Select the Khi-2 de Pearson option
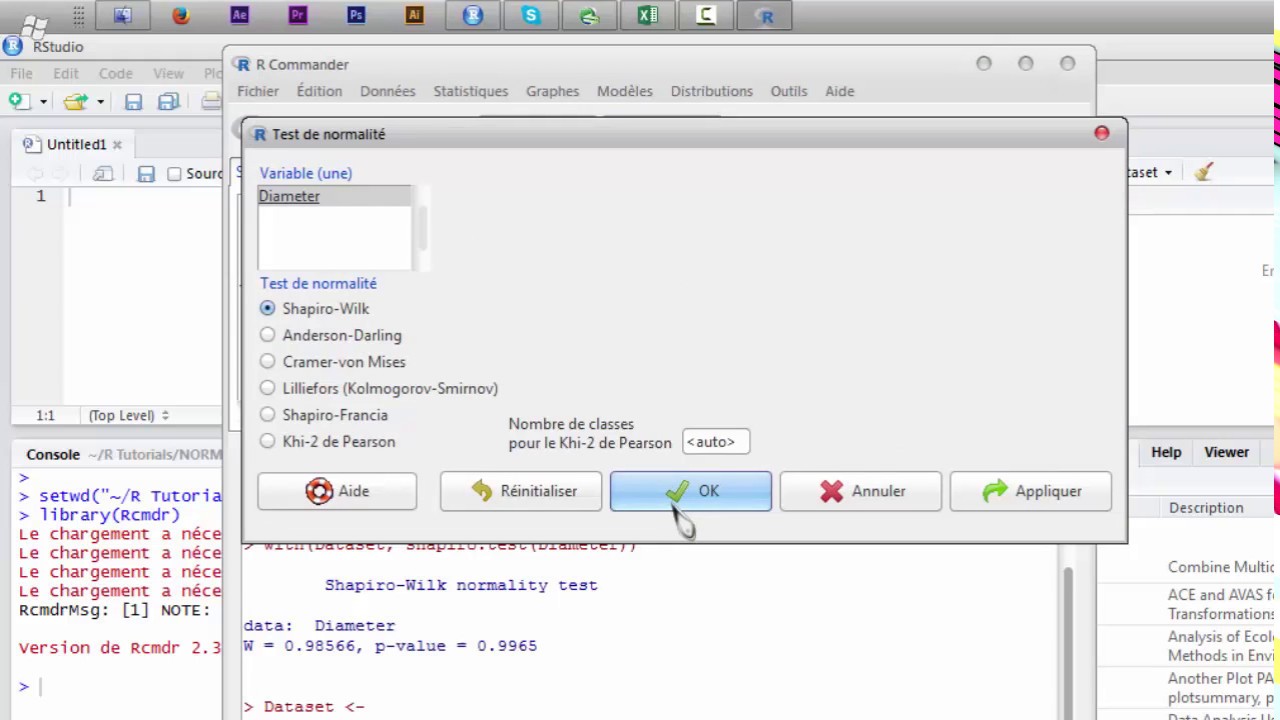 tap(267, 441)
